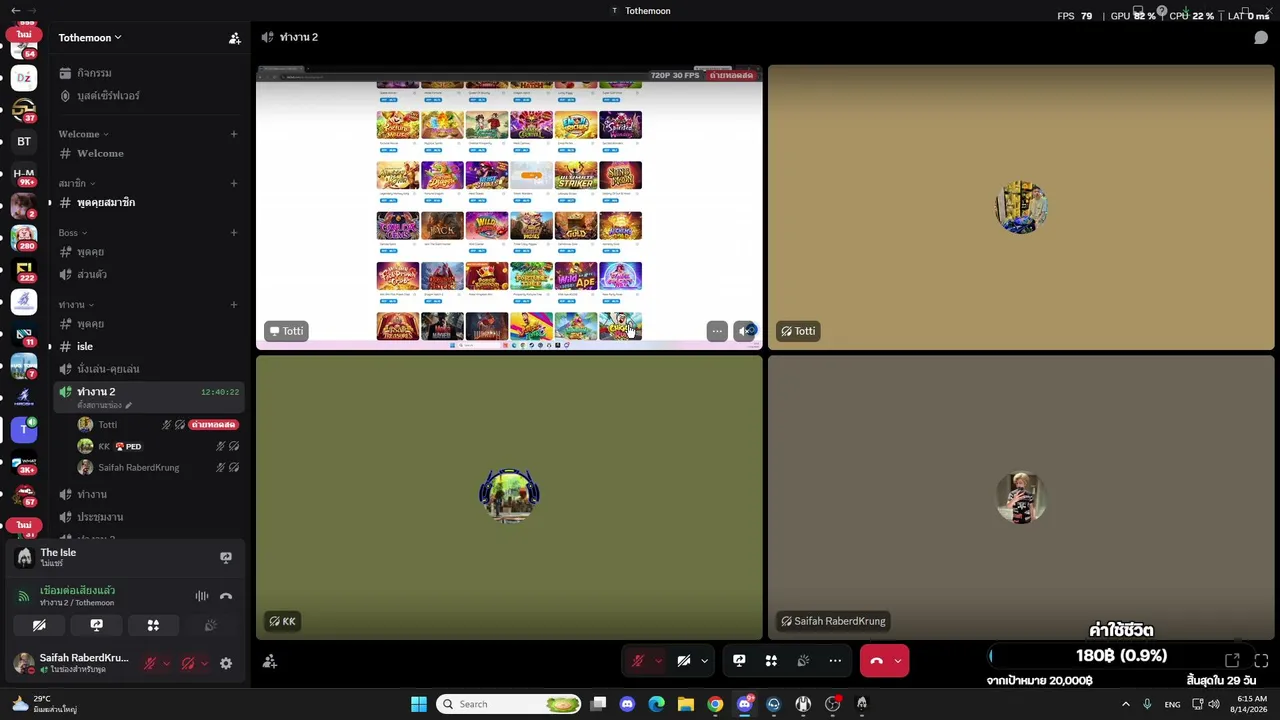This screenshot has height=720, width=1280.
Task: Share your screen from the call bar
Action: pyautogui.click(x=739, y=661)
